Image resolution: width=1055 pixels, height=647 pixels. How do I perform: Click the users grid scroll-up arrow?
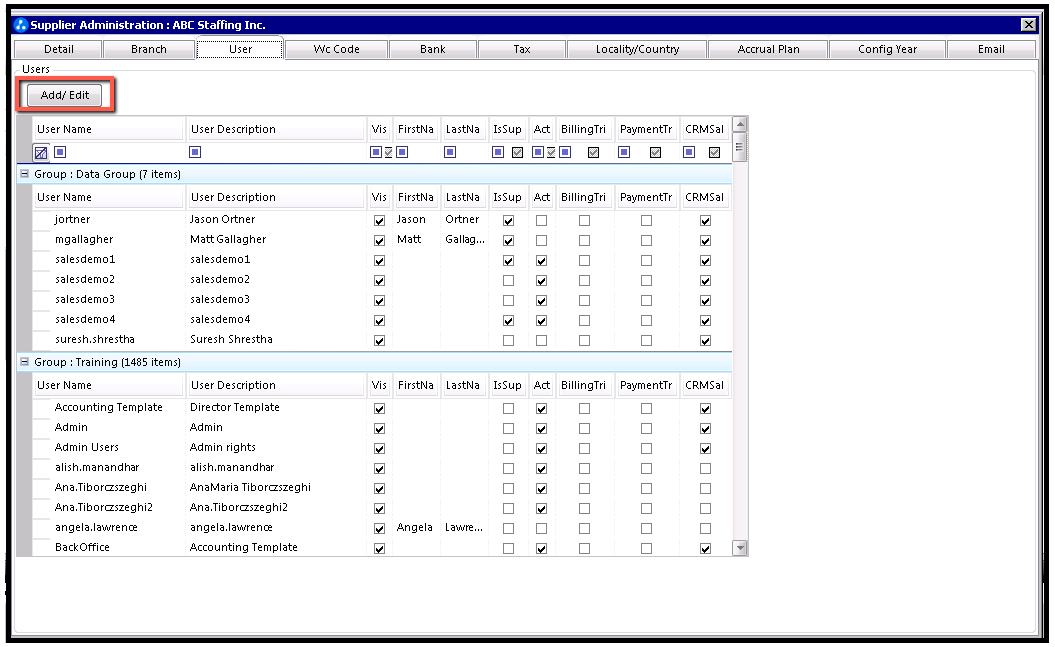(x=740, y=124)
